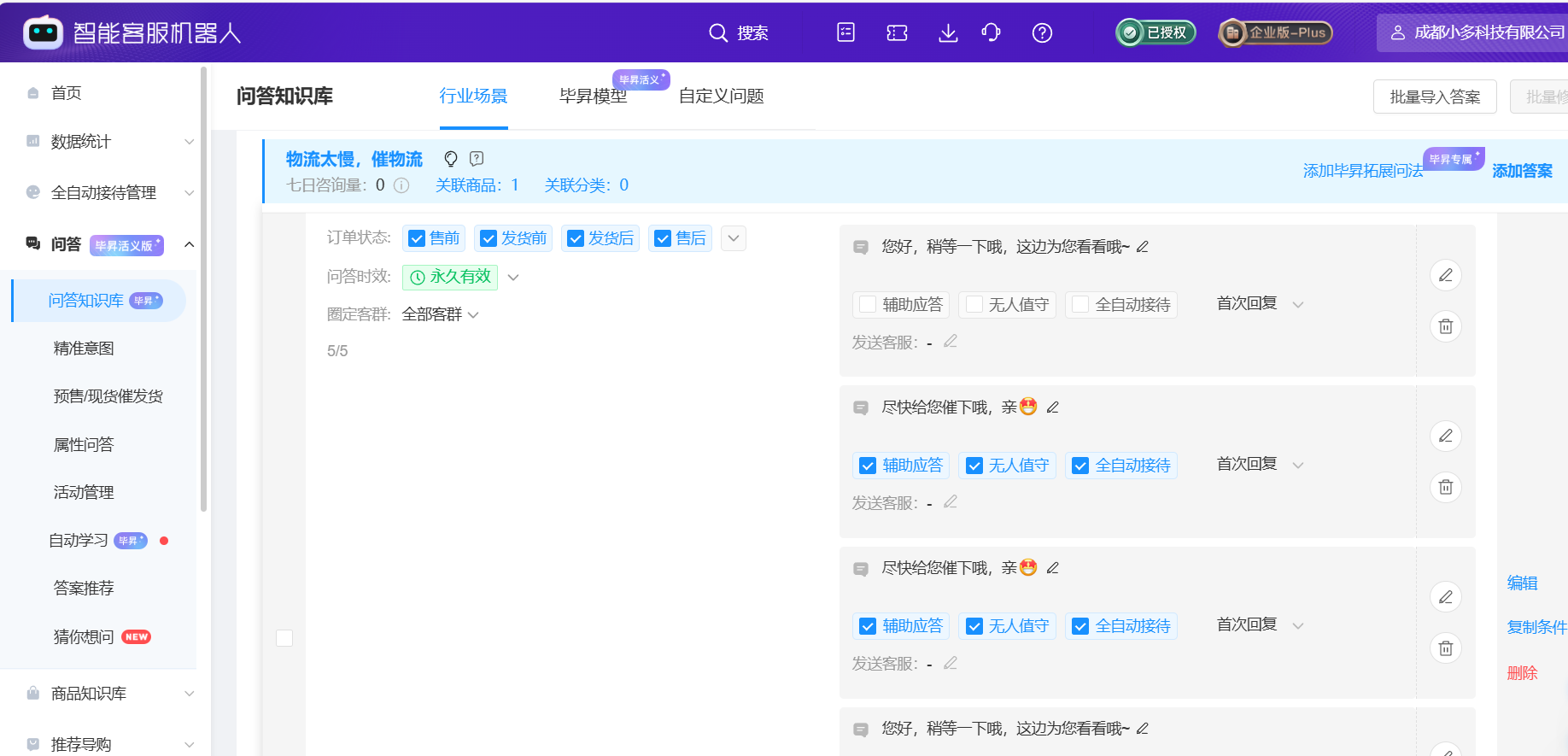Delete first answer card via trash icon
The height and width of the screenshot is (756, 1568).
(1446, 326)
